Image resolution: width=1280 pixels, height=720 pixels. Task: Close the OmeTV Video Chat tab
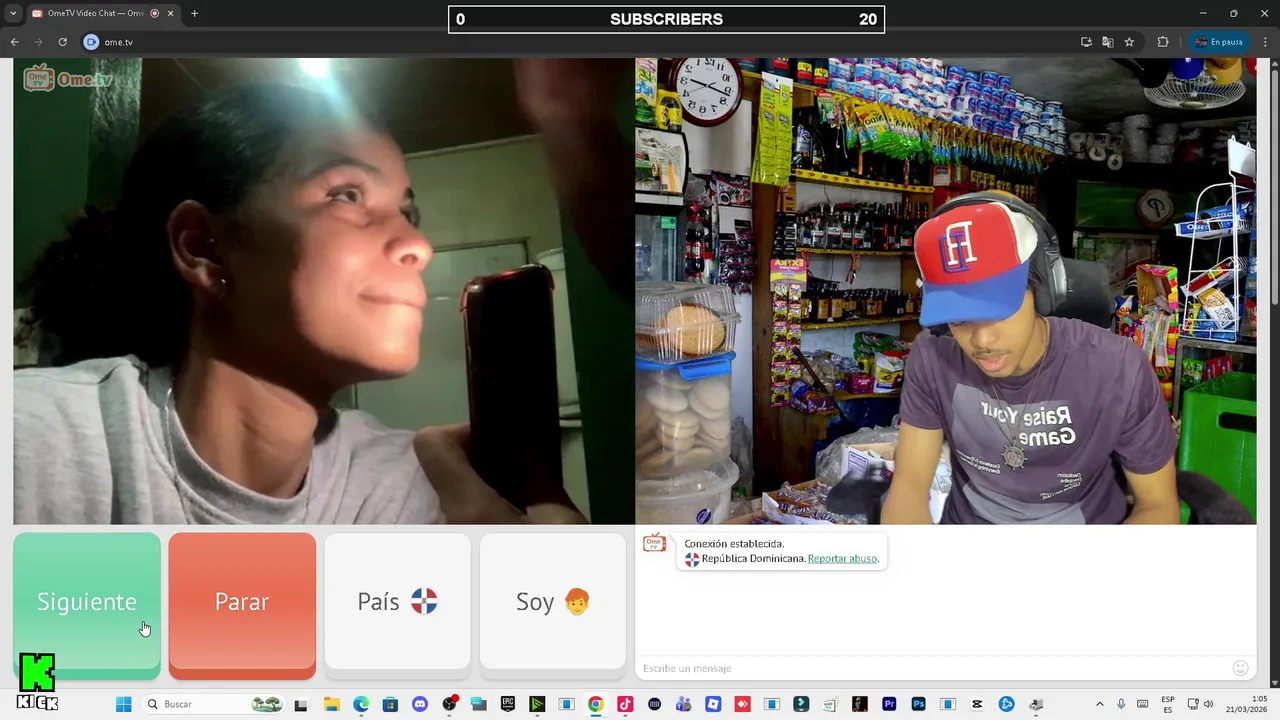point(170,13)
